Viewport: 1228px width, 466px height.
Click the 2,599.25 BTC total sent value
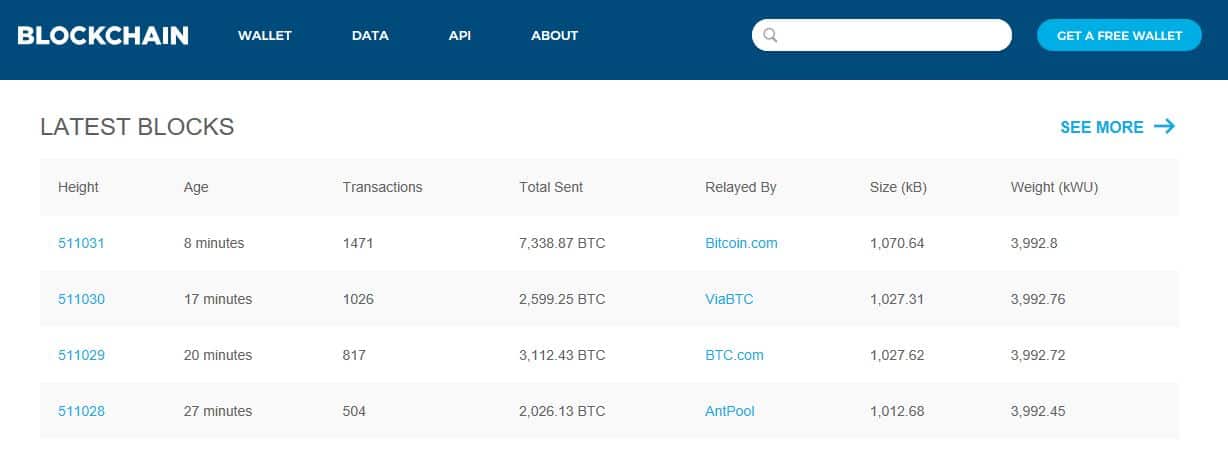tap(562, 299)
